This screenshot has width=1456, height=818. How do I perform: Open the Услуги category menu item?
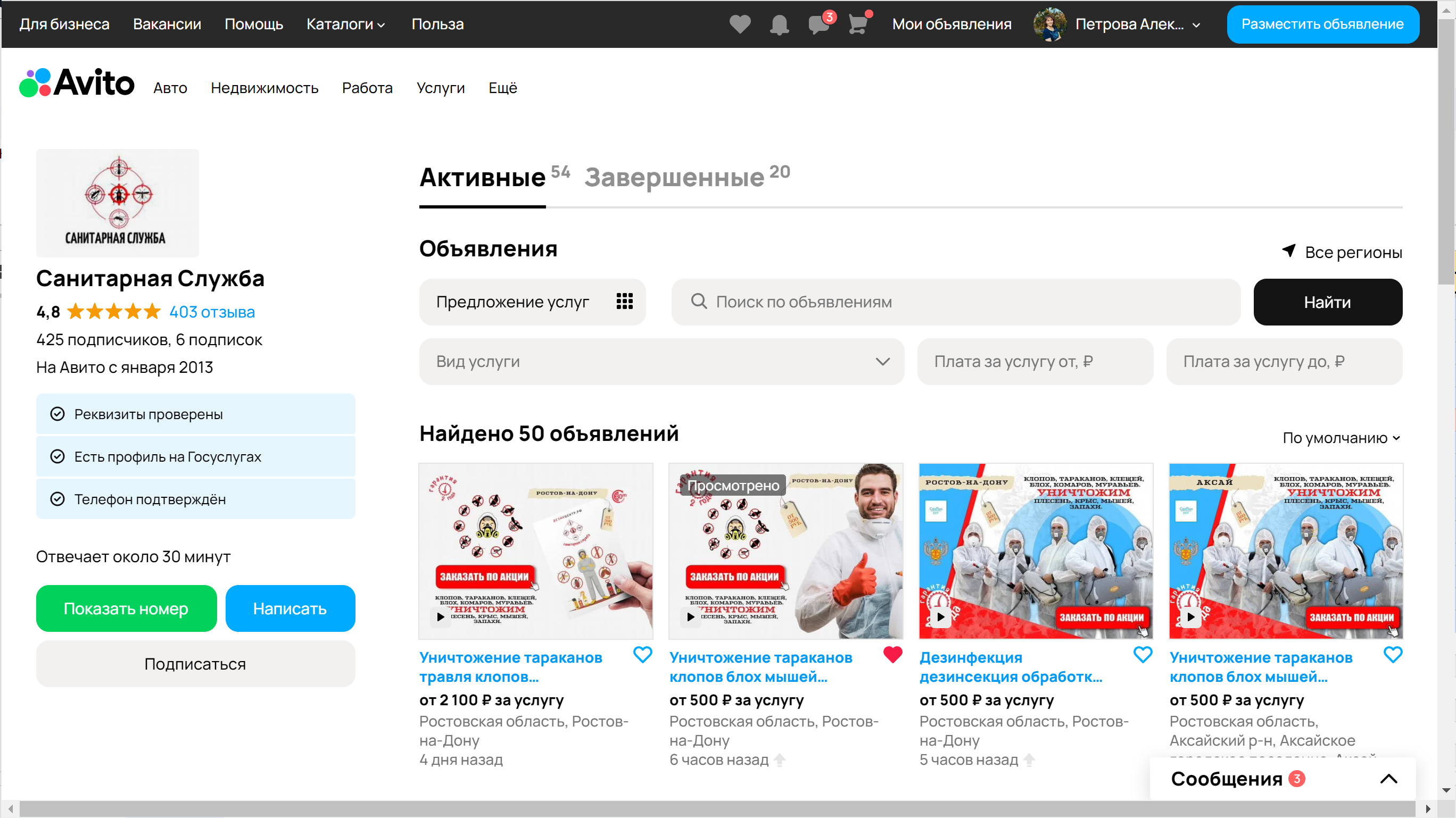tap(440, 88)
